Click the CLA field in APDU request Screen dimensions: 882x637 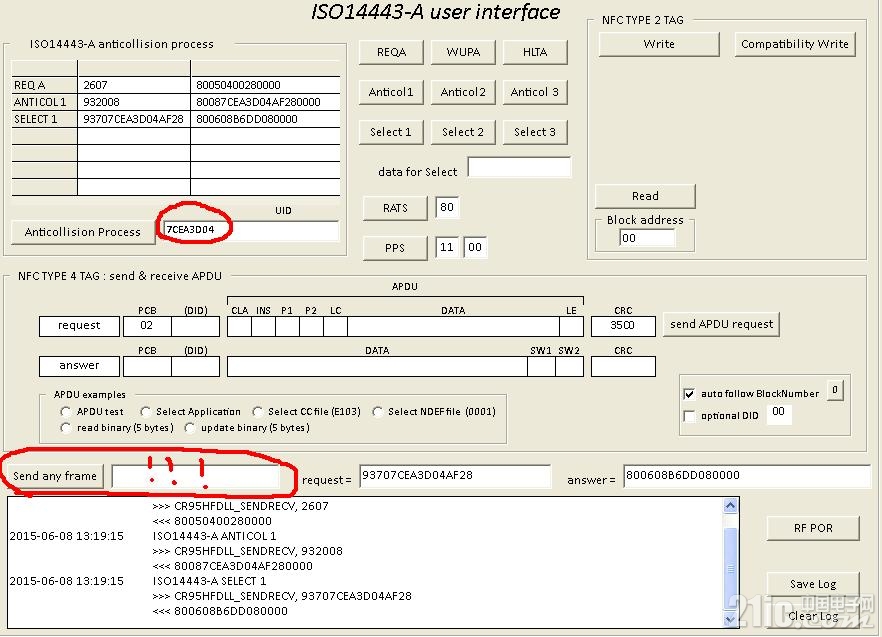click(240, 326)
